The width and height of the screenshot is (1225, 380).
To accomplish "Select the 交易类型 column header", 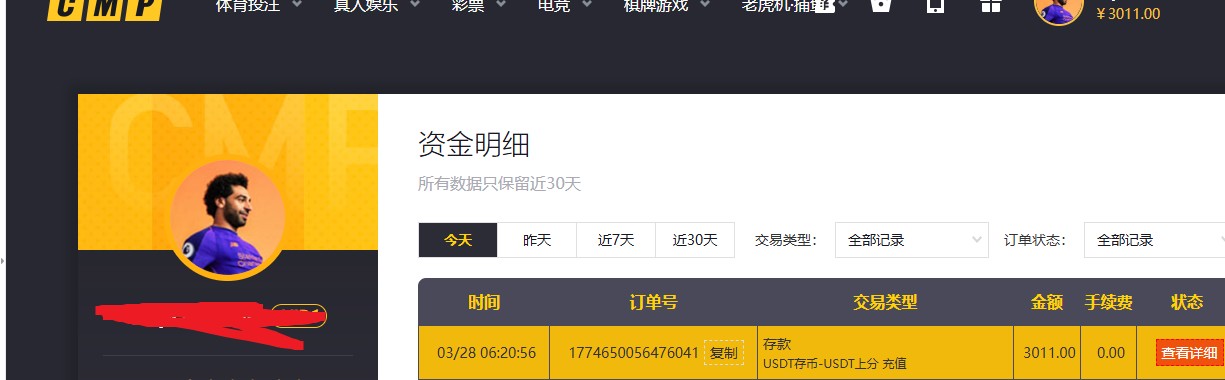I will tap(885, 302).
